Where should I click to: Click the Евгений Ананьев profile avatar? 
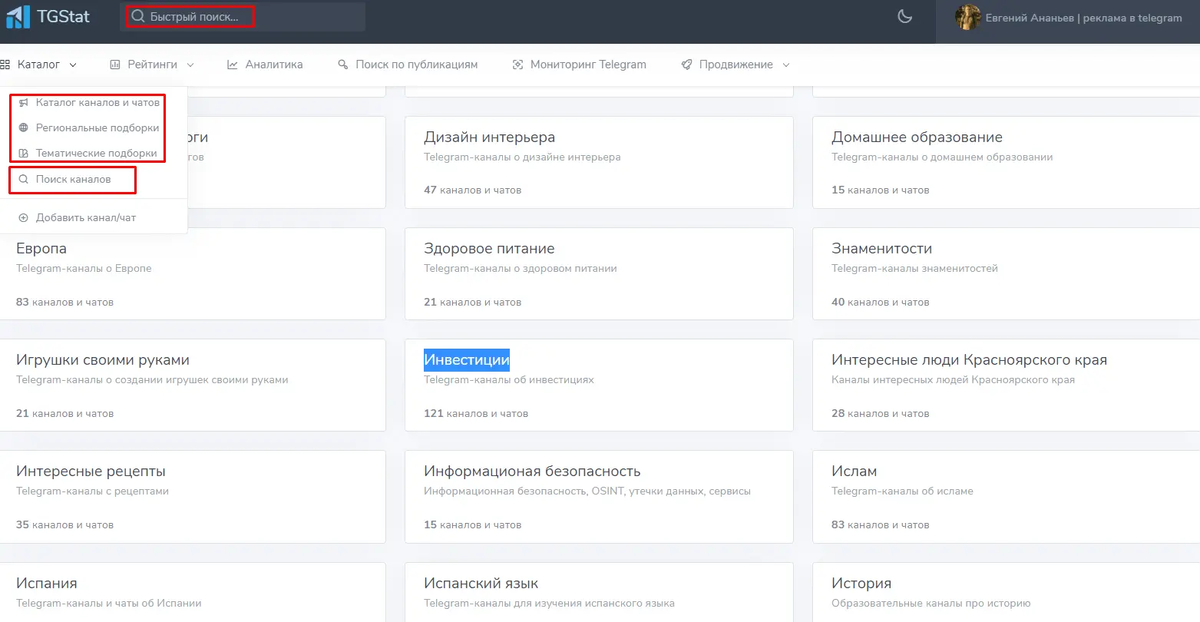tap(968, 16)
